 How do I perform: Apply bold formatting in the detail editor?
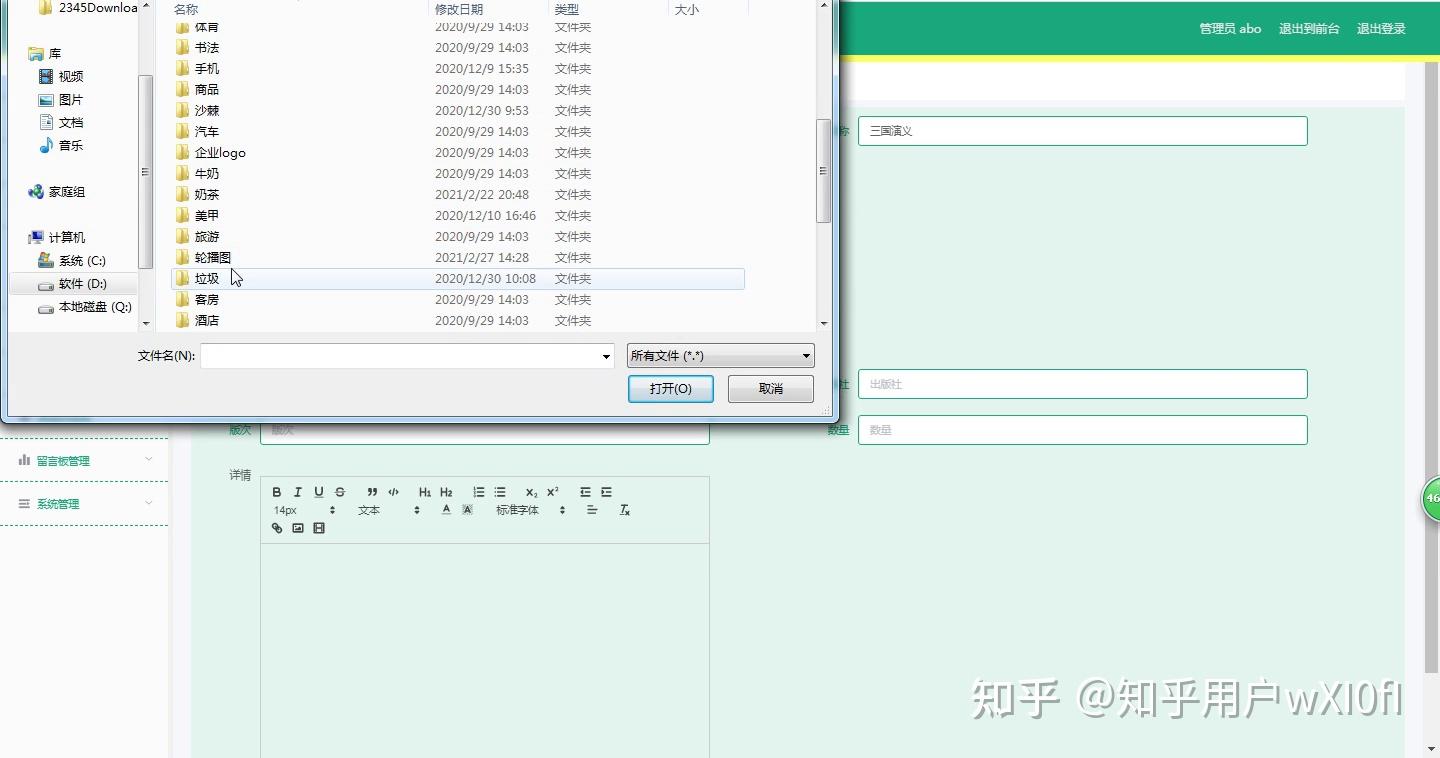pos(277,491)
